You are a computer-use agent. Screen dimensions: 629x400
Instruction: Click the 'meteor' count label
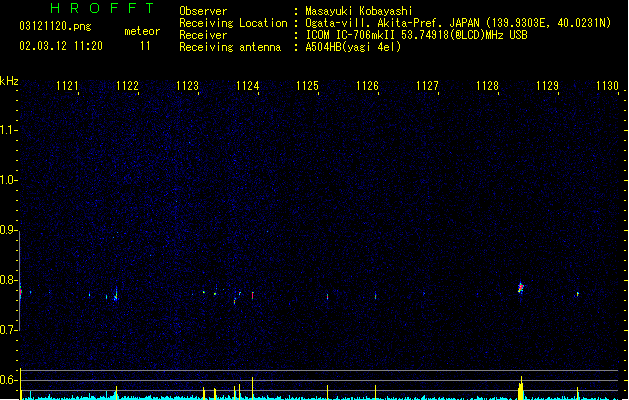pos(142,31)
